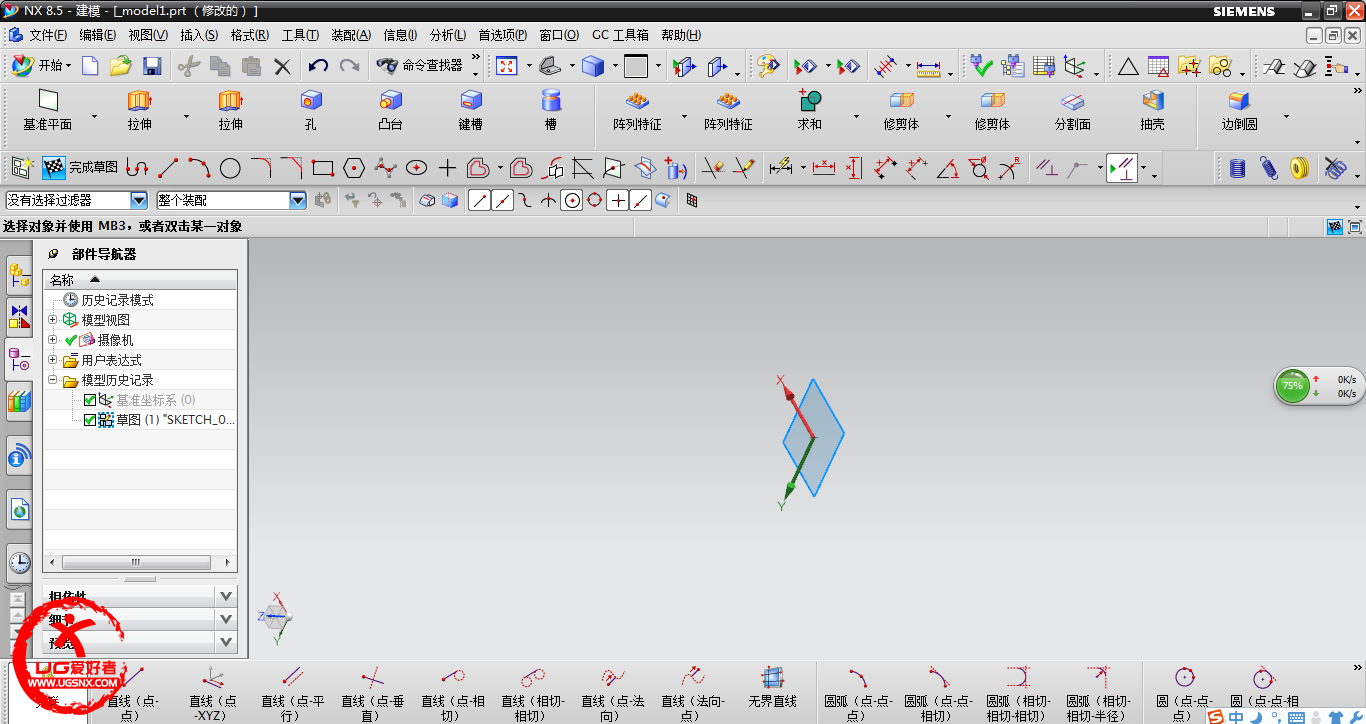1366x724 pixels.
Task: Select the Ellipse sketch tool
Action: coord(416,168)
